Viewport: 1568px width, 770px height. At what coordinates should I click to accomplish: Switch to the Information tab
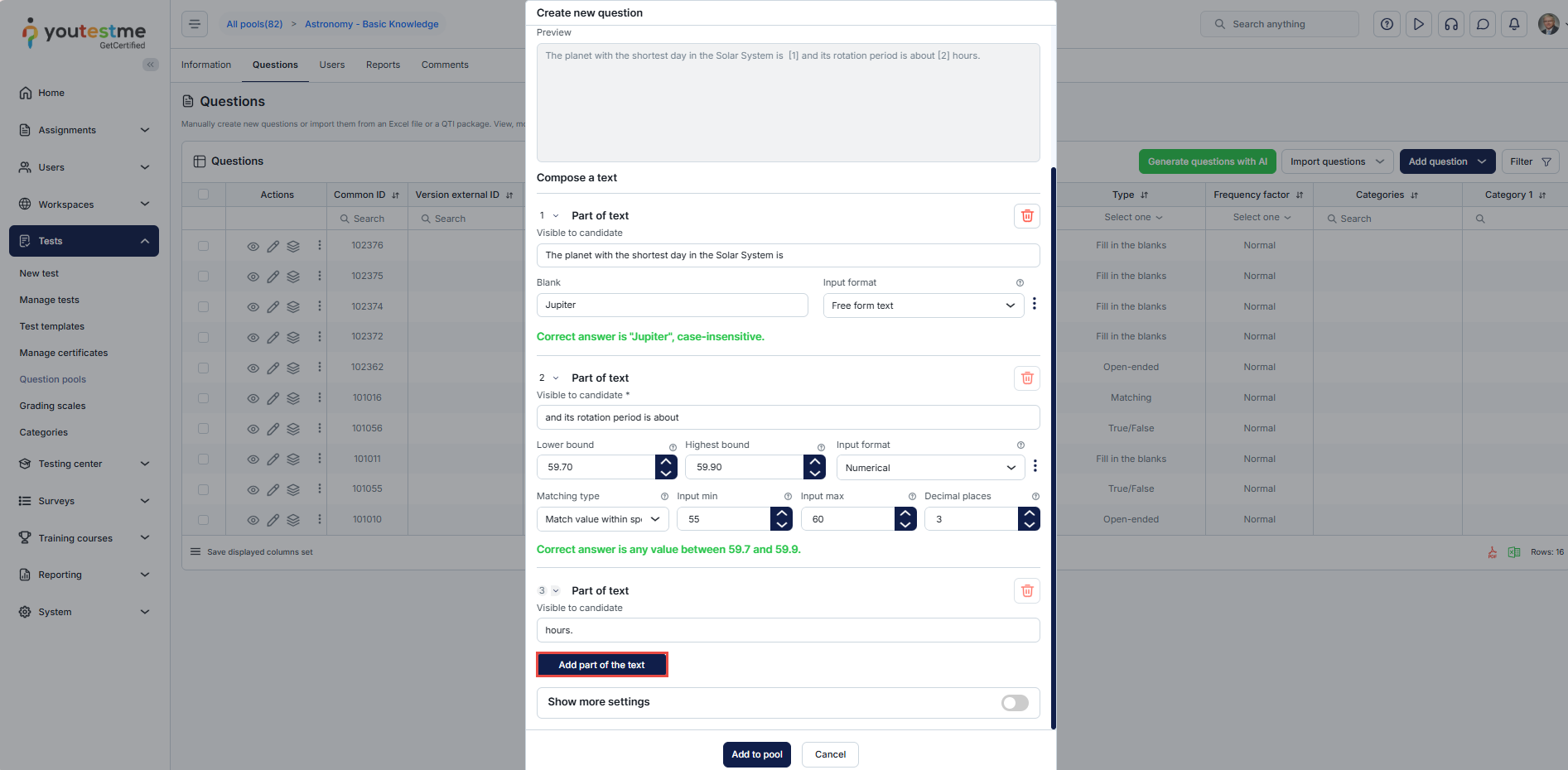click(x=206, y=65)
